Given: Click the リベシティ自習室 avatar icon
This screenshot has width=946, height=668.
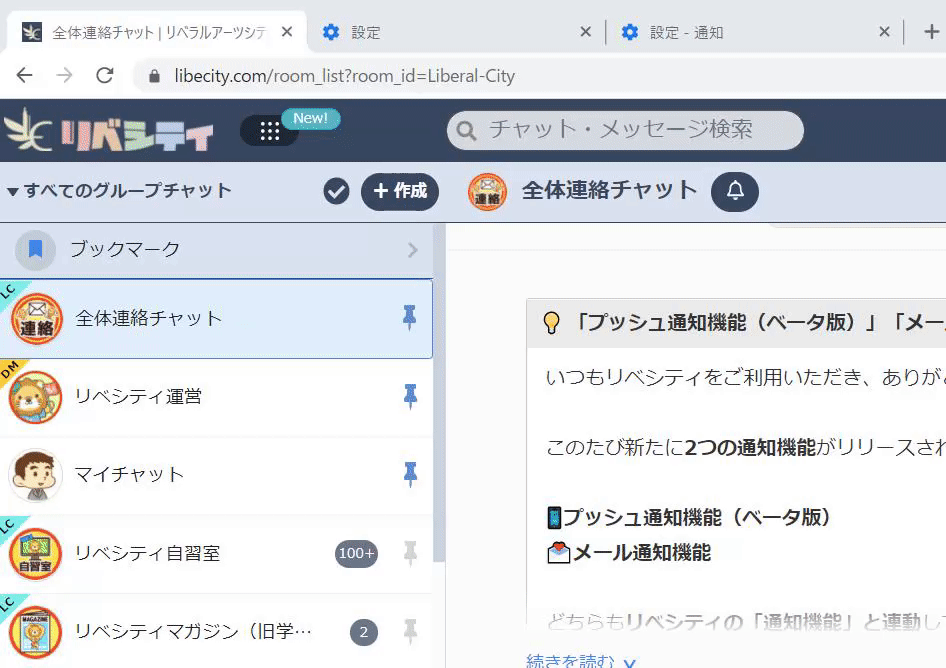Looking at the screenshot, I should coord(36,554).
